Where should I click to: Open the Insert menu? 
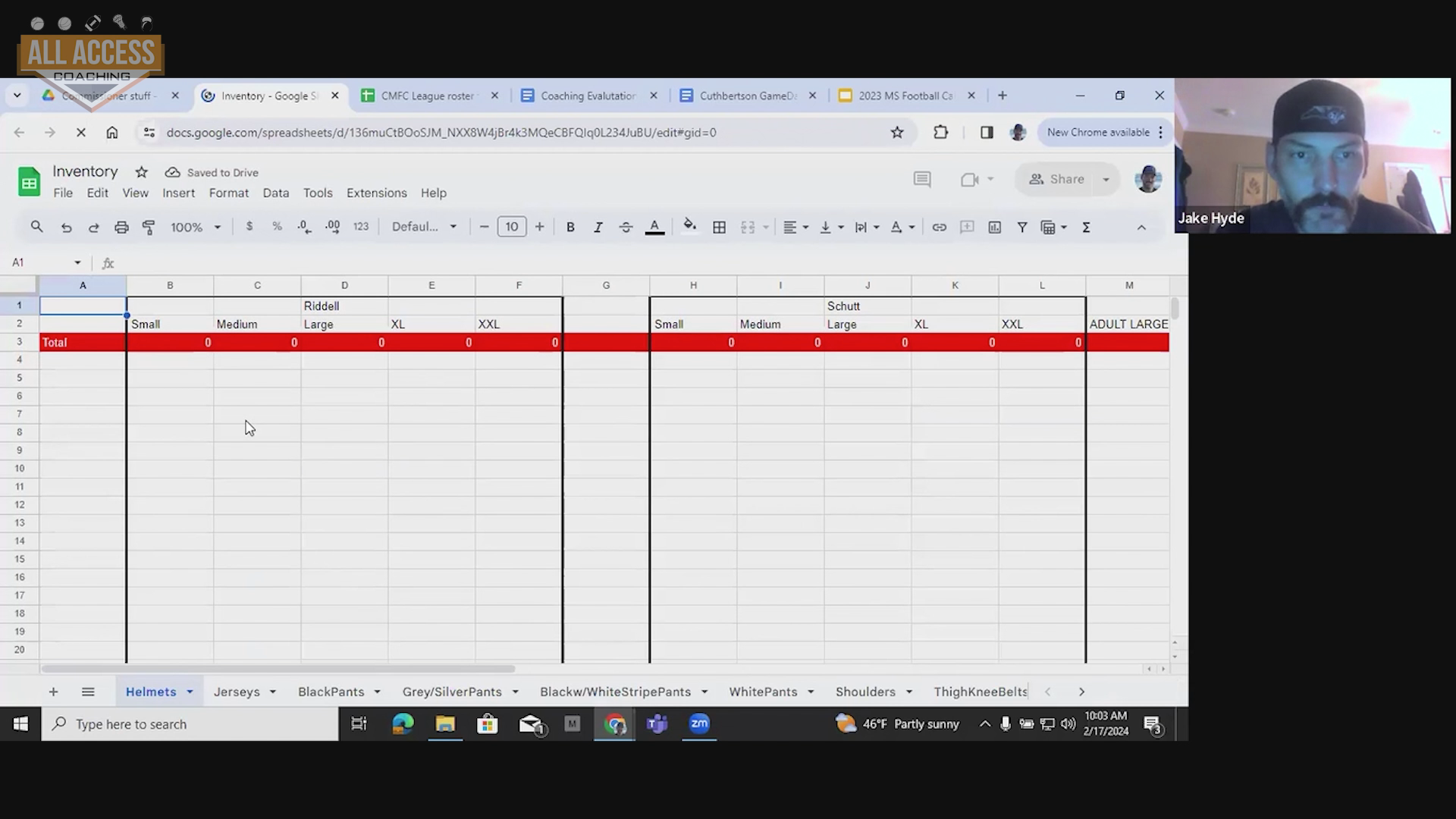(178, 193)
